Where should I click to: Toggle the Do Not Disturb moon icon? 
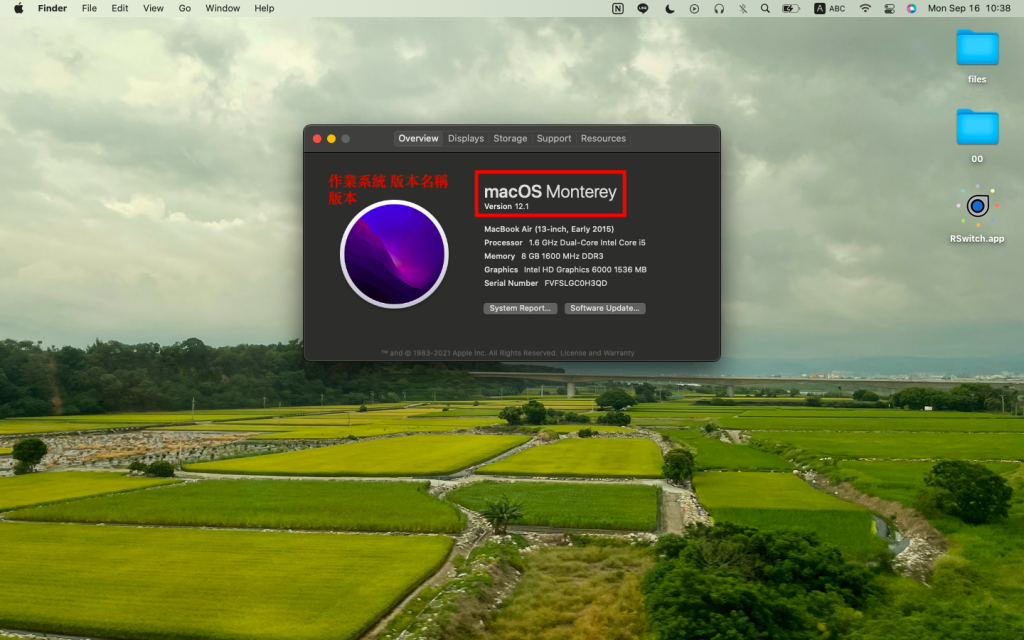tap(669, 8)
